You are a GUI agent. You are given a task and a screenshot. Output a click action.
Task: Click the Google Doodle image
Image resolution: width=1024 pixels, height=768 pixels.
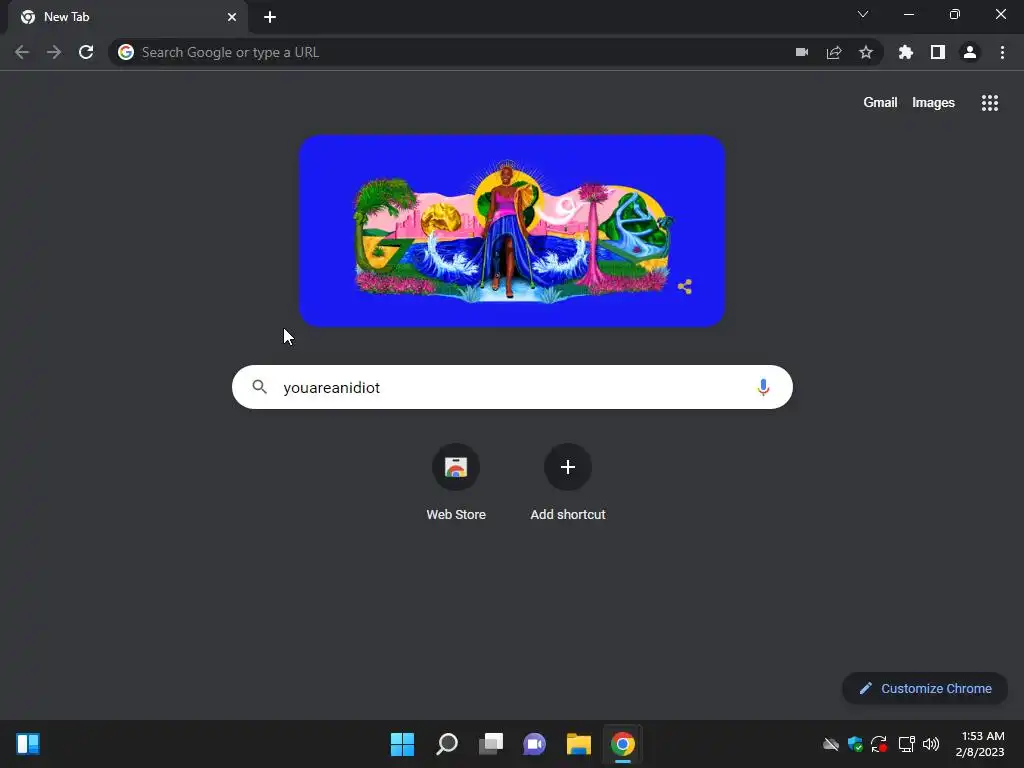coord(512,231)
